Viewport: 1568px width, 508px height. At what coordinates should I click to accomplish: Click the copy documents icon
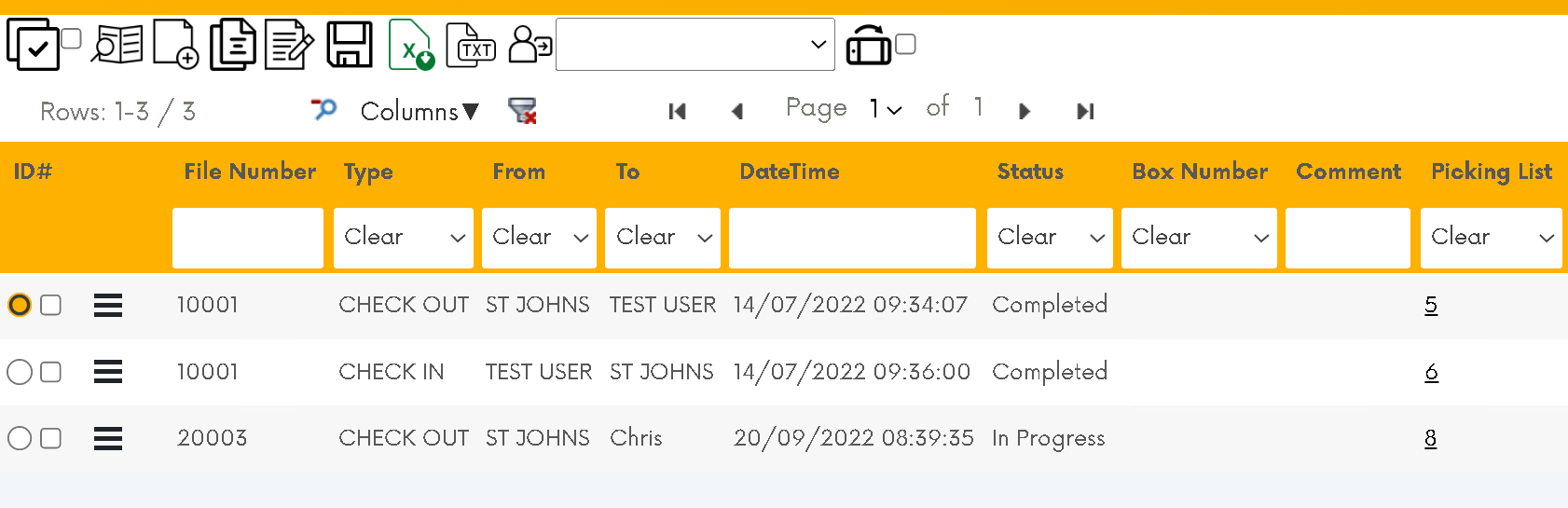click(x=232, y=45)
